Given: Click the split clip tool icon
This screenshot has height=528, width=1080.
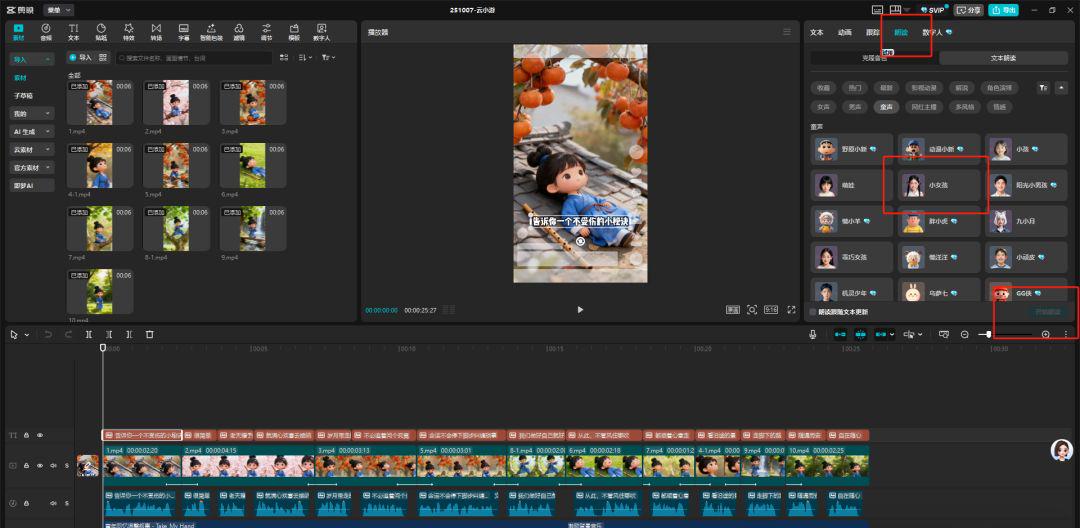Looking at the screenshot, I should coord(89,335).
